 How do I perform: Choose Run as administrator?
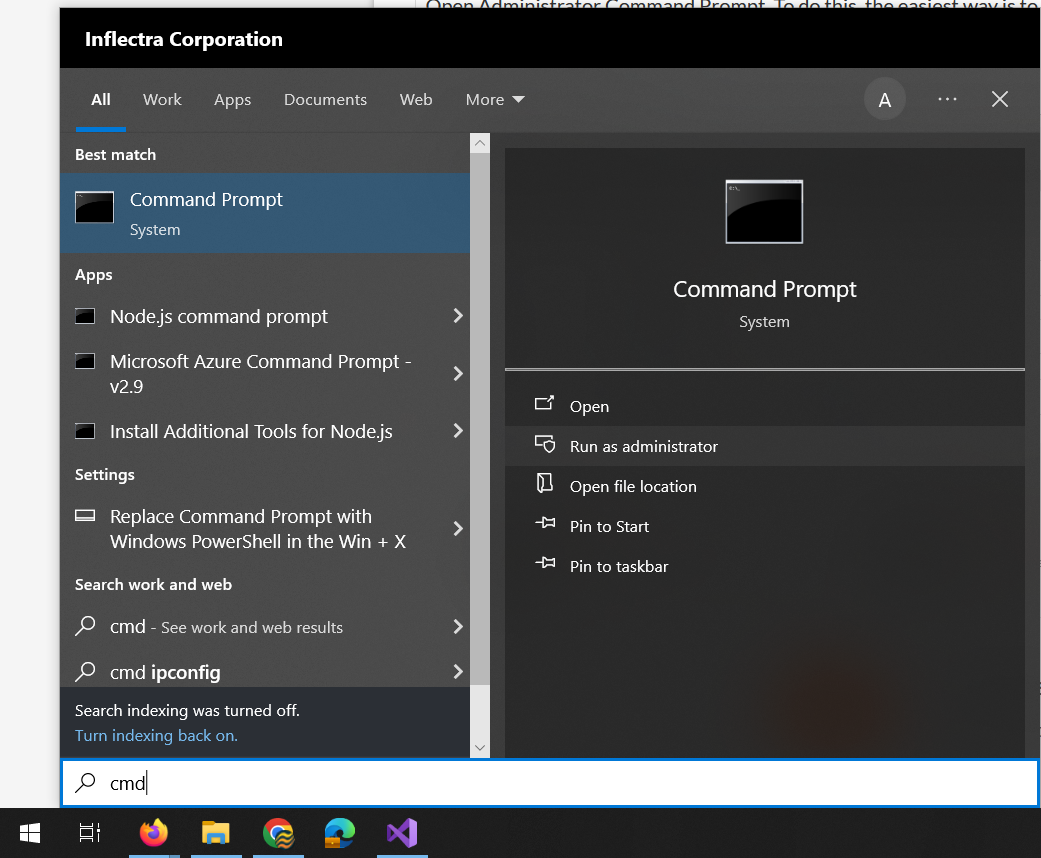(764, 446)
